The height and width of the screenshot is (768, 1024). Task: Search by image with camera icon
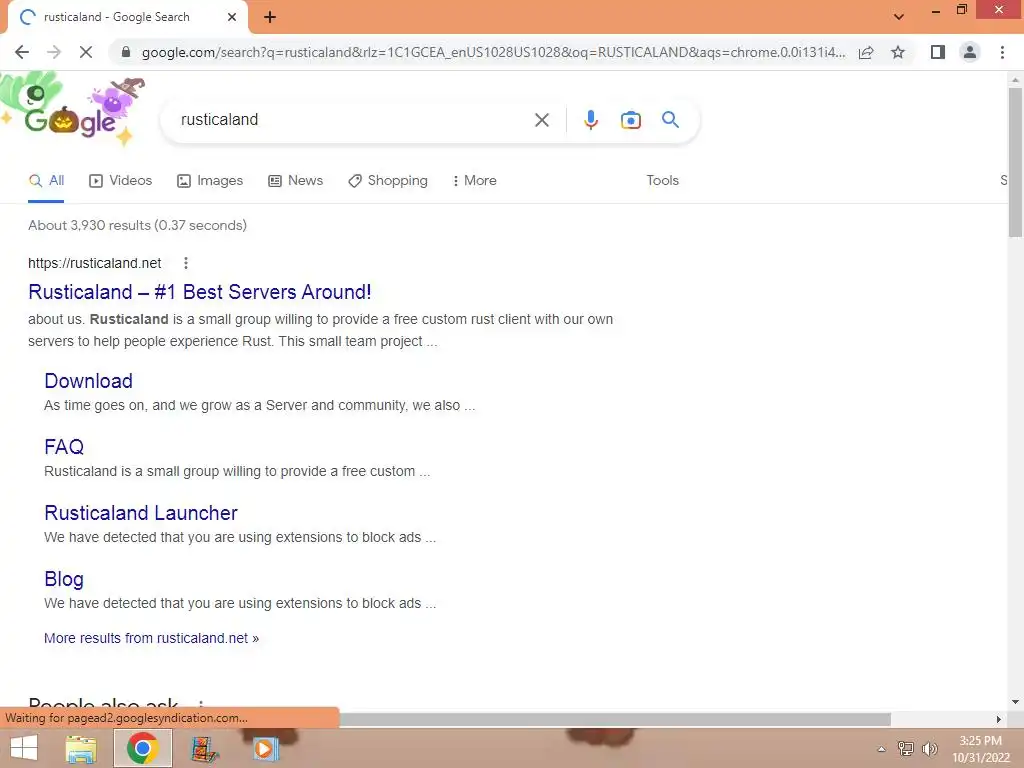point(630,120)
